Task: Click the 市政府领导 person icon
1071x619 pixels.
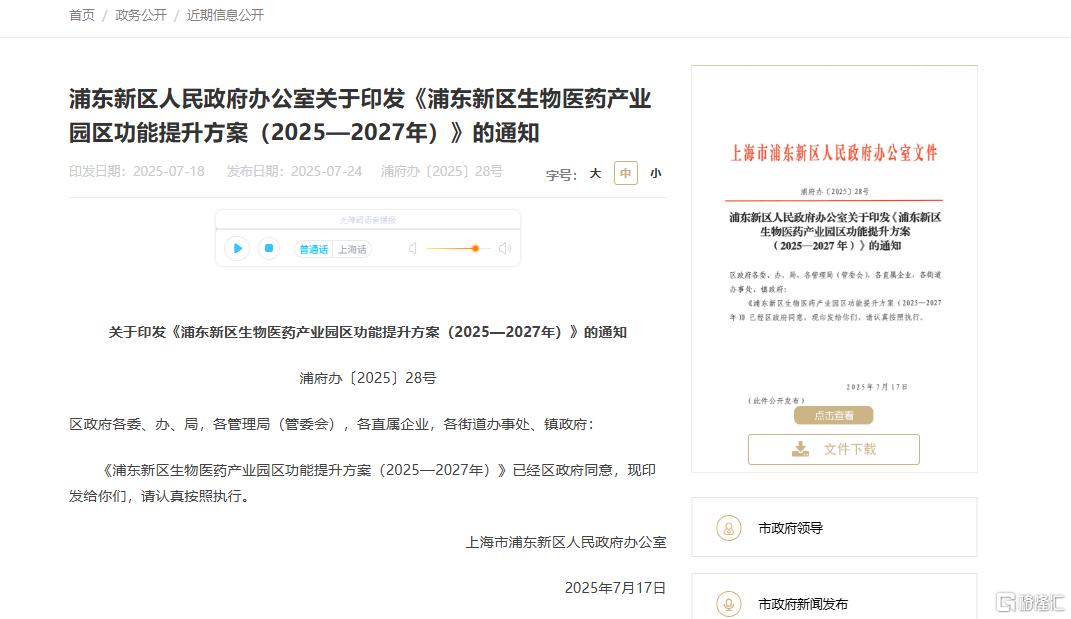Action: 729,528
